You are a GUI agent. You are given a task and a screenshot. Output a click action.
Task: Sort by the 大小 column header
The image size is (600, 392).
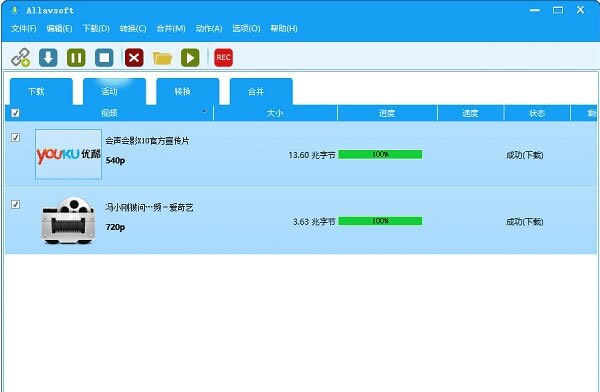275,113
